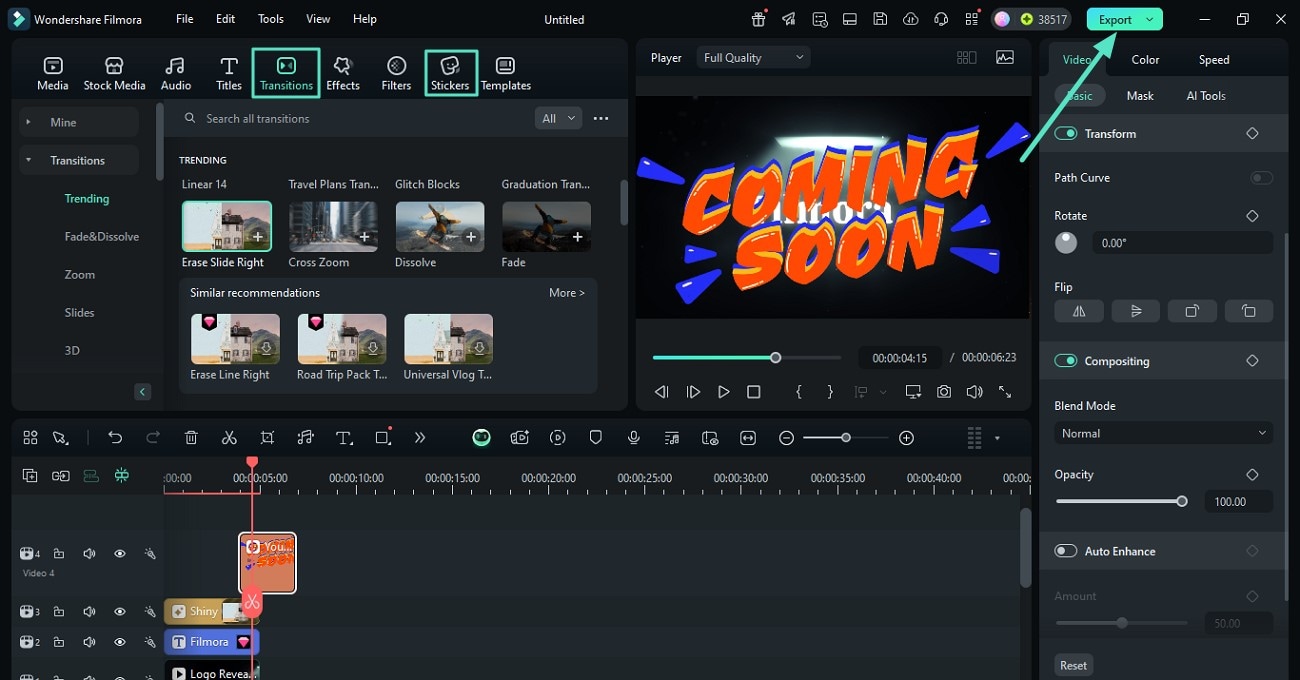1300x680 pixels.
Task: Open the Tools menu
Action: (271, 19)
